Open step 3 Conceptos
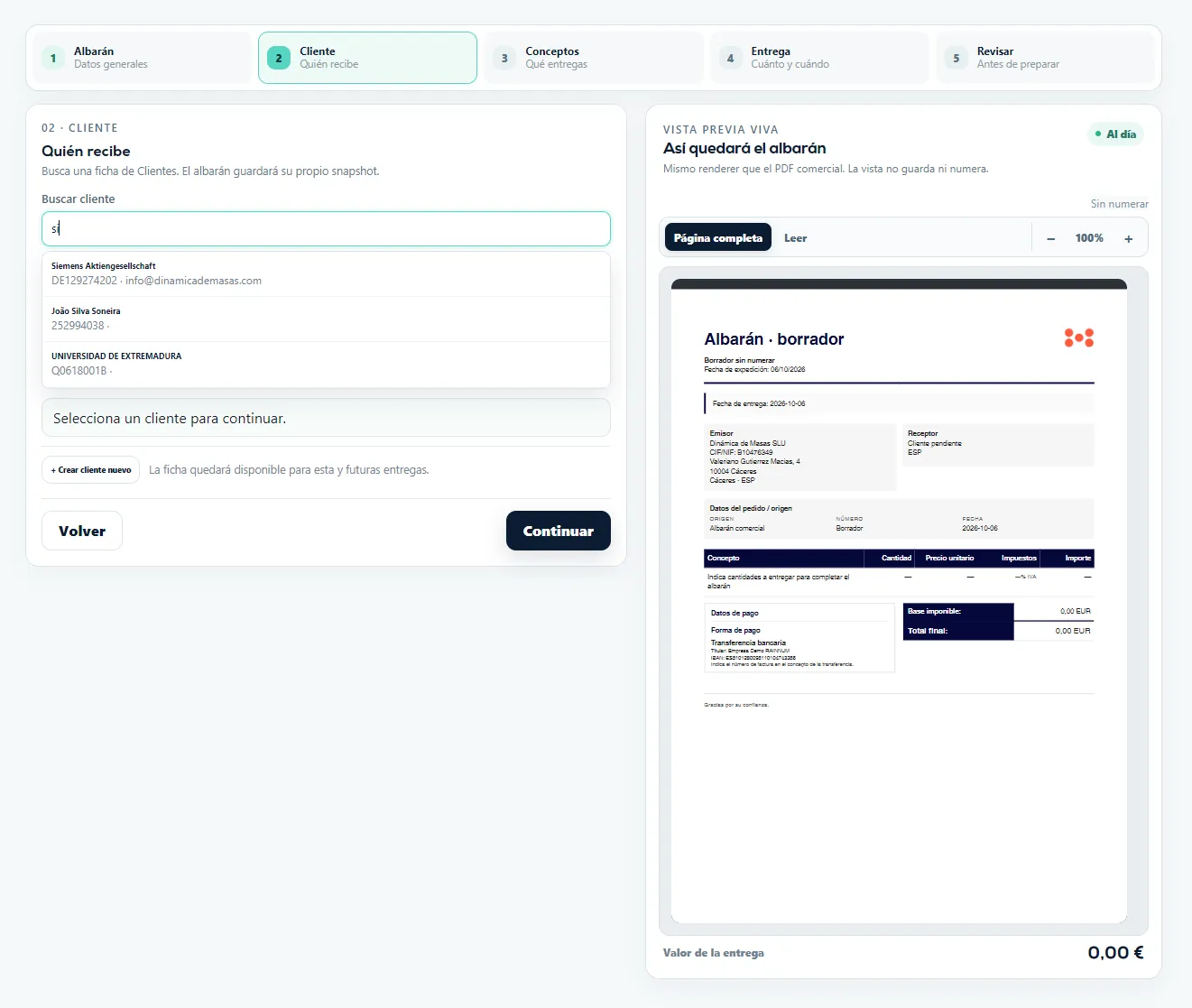The image size is (1192, 1008). click(x=594, y=58)
